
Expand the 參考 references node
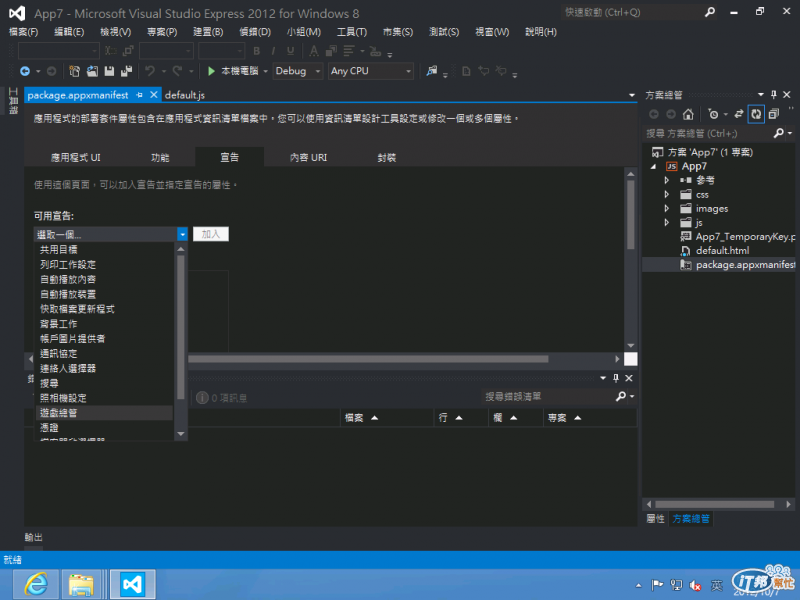click(x=666, y=180)
